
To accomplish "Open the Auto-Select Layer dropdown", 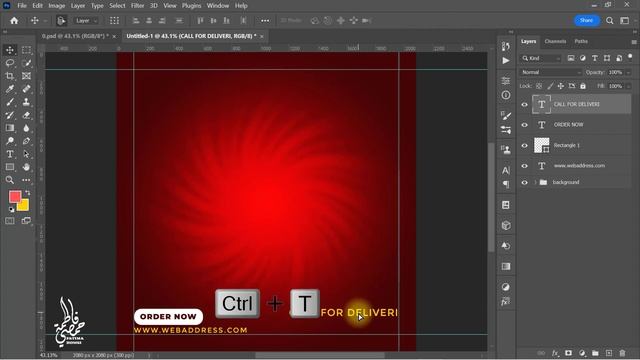I will 86,20.
